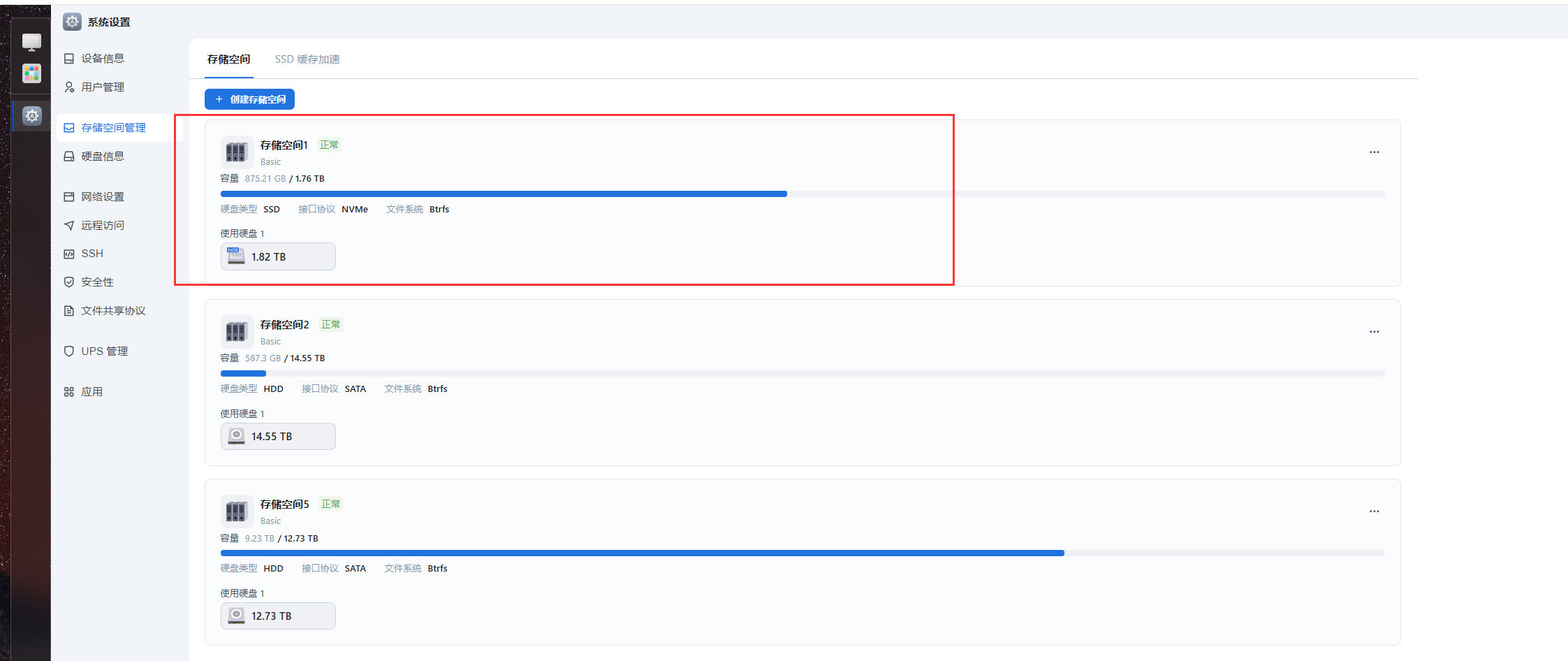
Task: Select the 存储空间 tab
Action: pyautogui.click(x=228, y=59)
